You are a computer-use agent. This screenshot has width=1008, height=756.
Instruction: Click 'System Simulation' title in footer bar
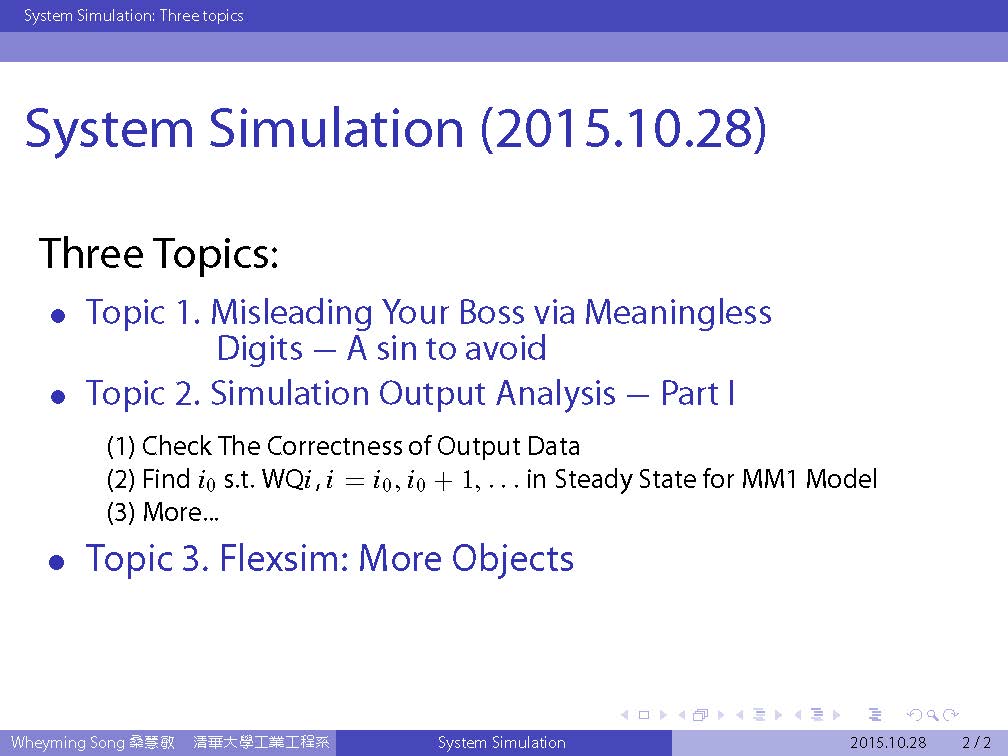(x=501, y=743)
